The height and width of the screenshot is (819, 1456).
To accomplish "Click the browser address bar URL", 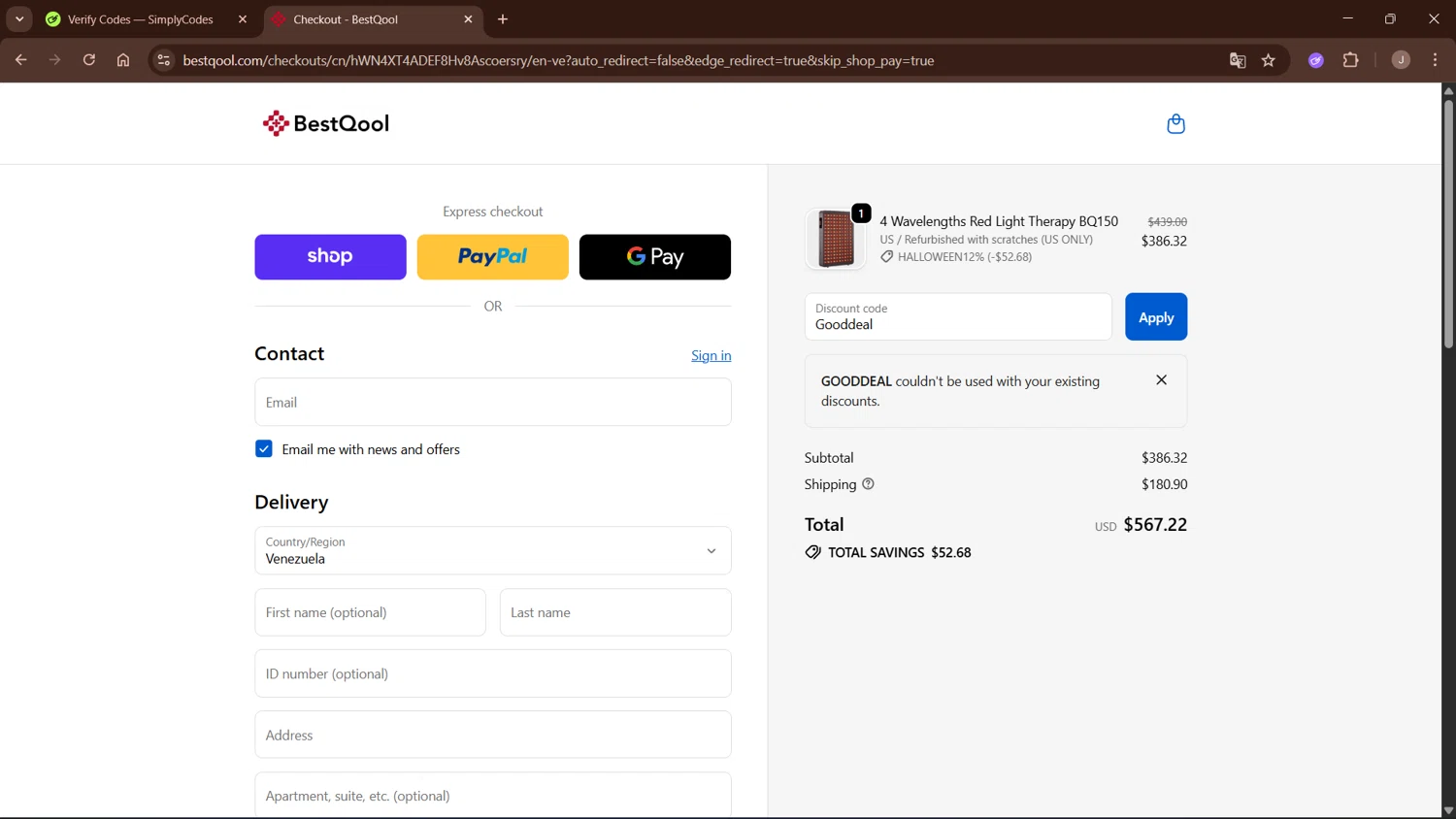I will point(558,60).
